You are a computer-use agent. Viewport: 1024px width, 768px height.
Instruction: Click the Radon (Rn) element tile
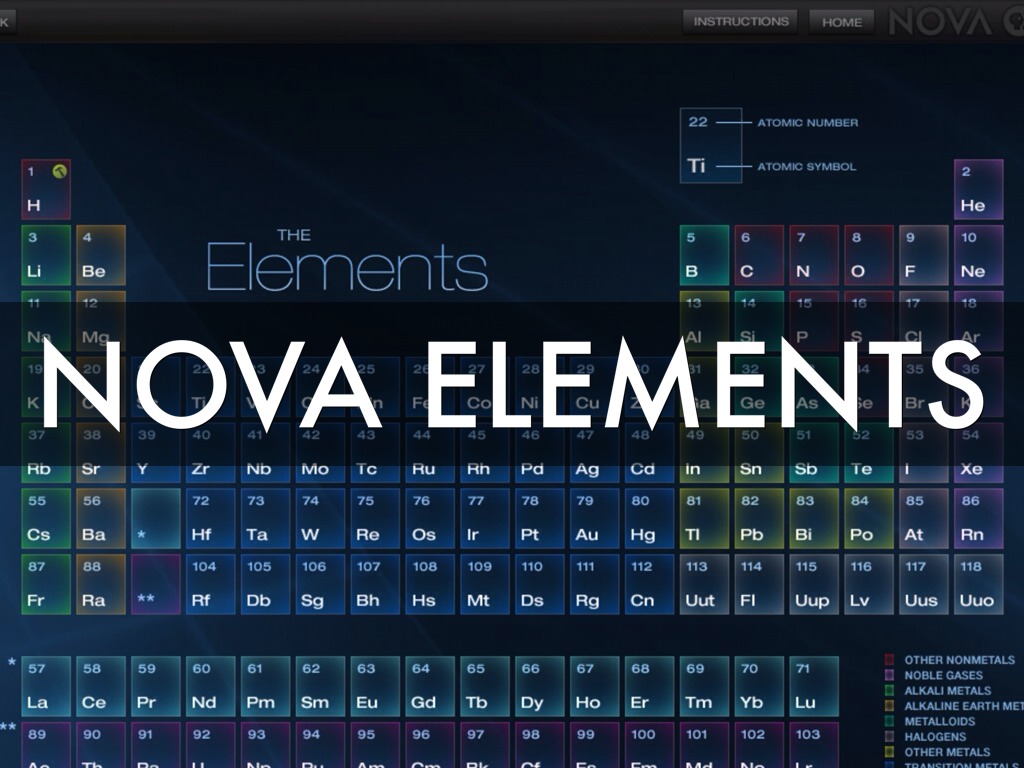pyautogui.click(x=978, y=518)
